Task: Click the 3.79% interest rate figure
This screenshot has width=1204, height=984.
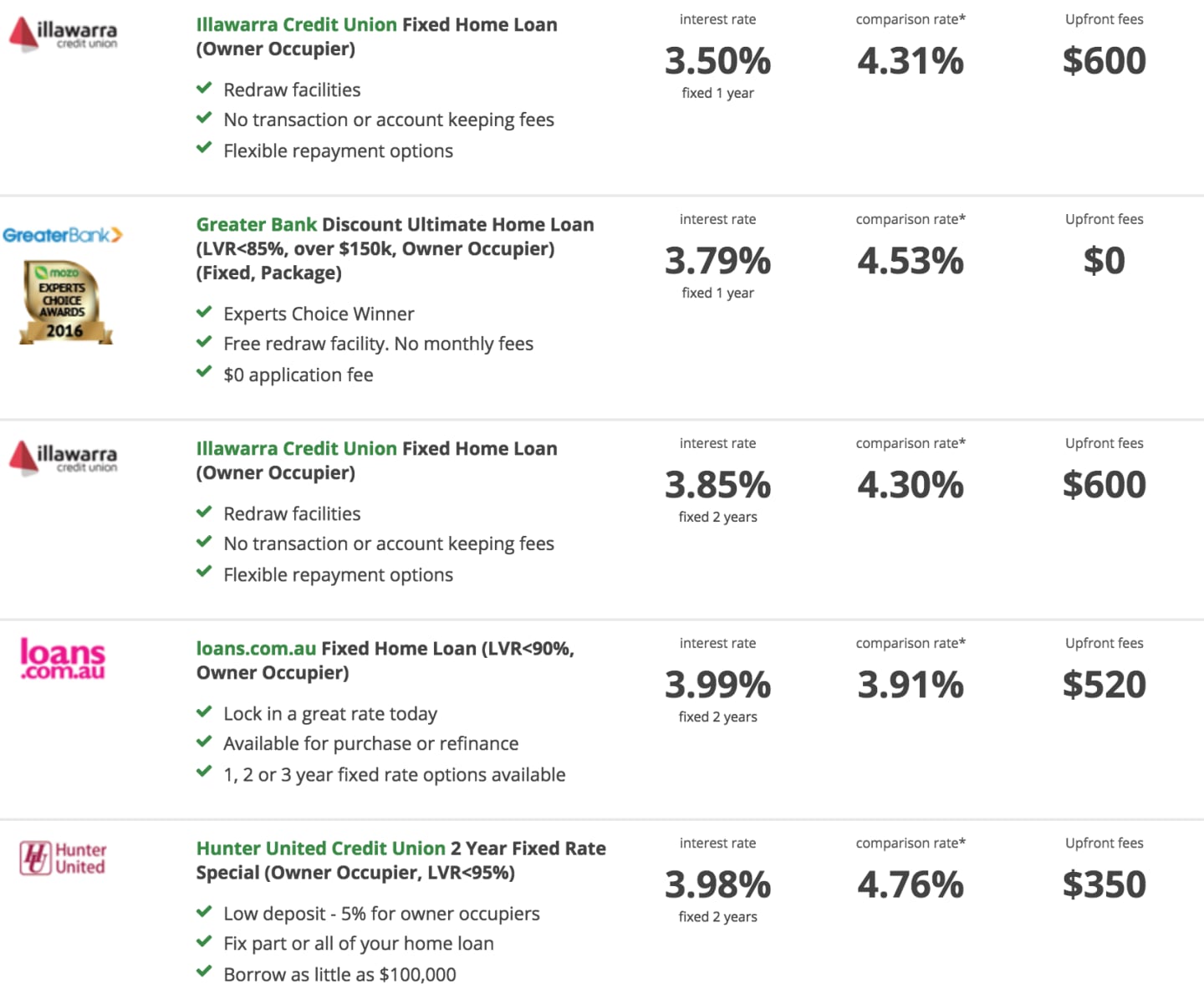Action: (x=717, y=261)
